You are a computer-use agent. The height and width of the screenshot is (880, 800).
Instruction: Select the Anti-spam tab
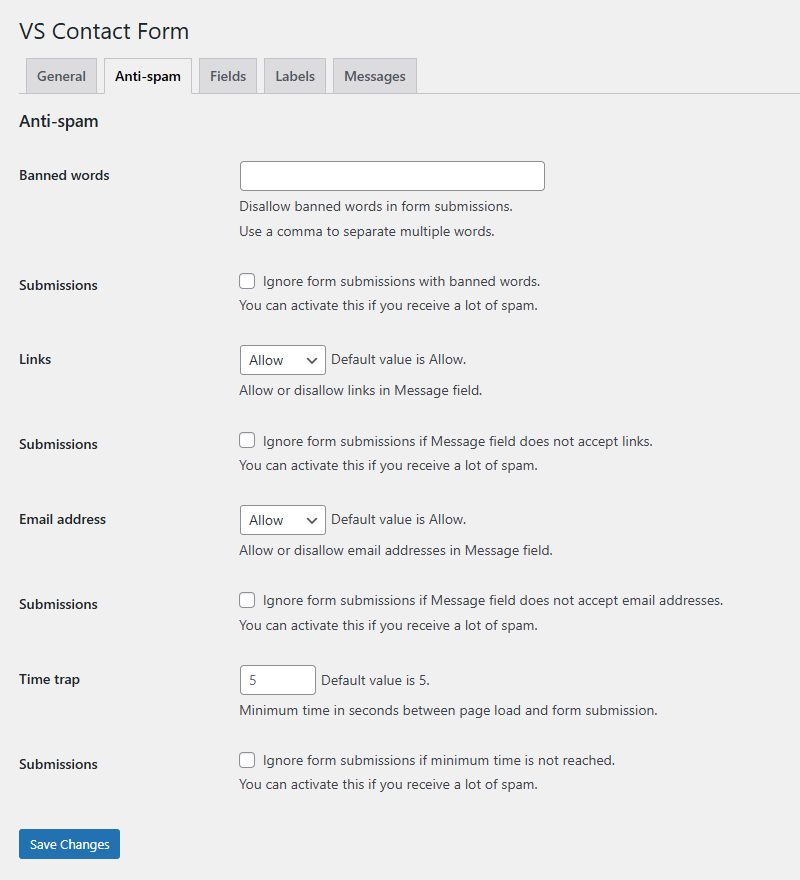coord(147,75)
